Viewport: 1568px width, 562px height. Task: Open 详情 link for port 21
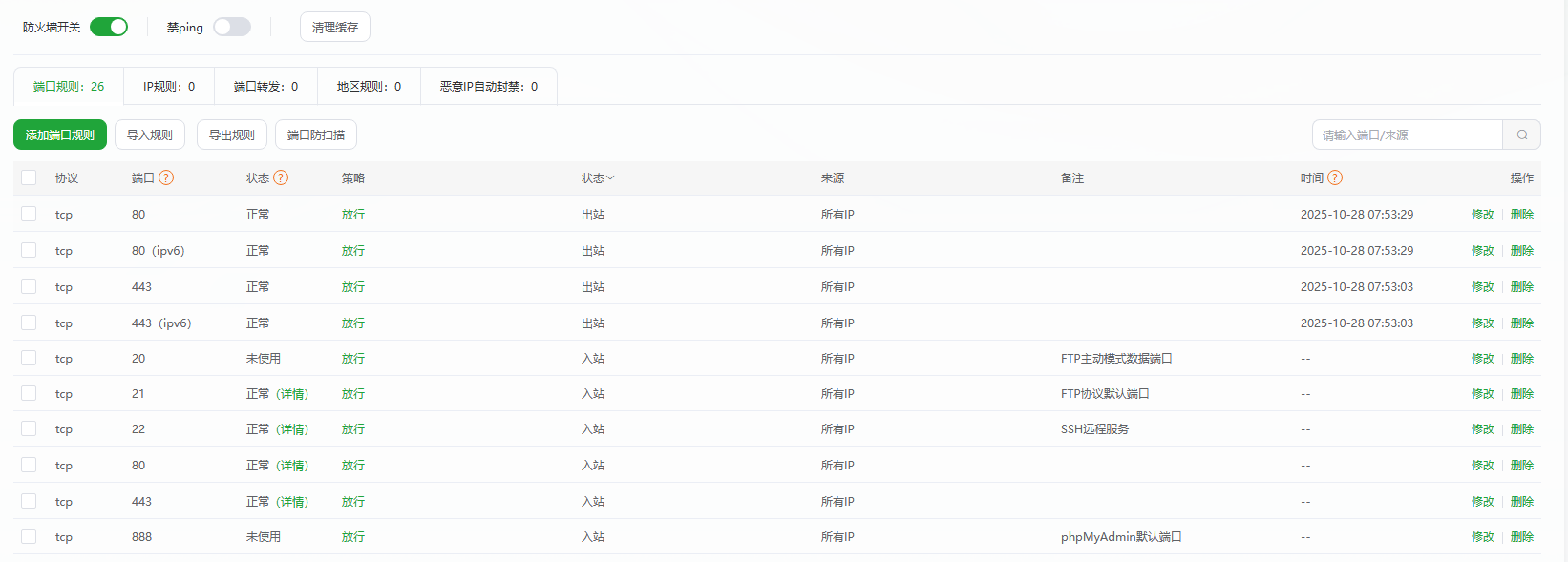[292, 394]
